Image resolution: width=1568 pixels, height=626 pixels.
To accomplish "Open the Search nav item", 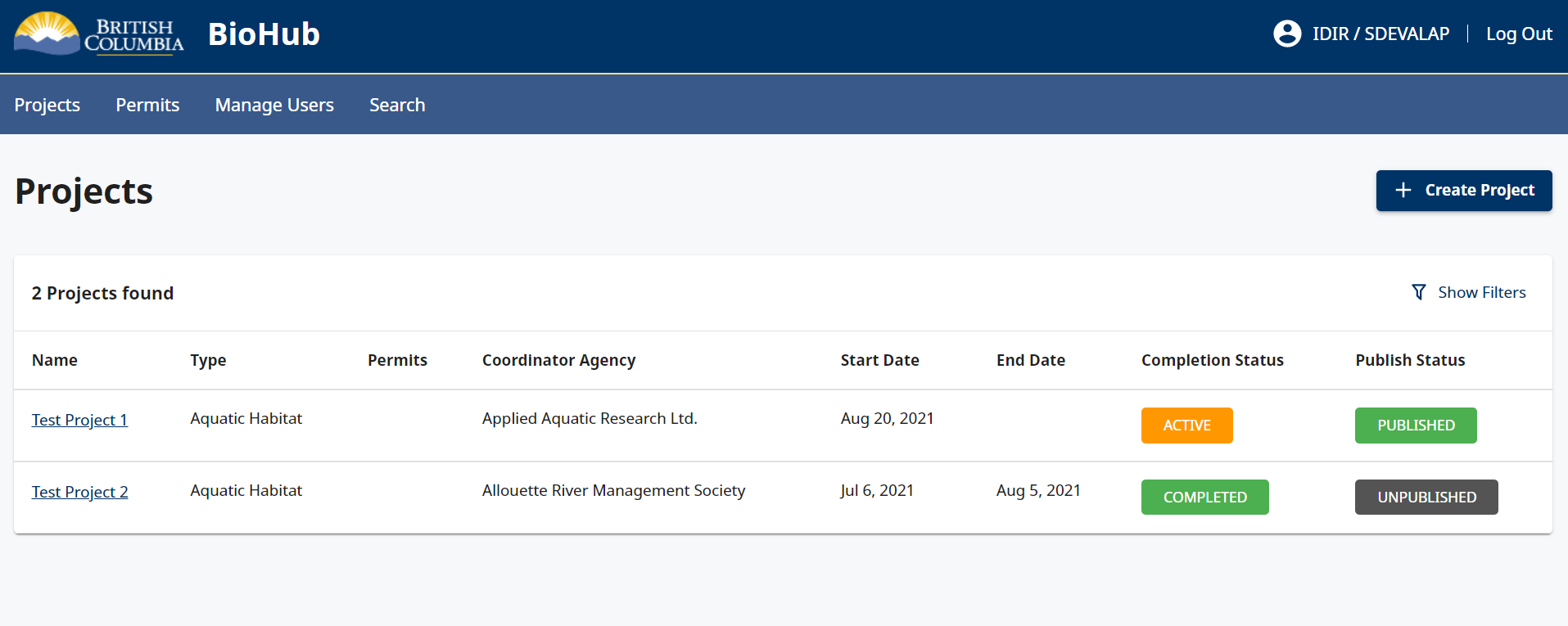I will click(x=397, y=105).
